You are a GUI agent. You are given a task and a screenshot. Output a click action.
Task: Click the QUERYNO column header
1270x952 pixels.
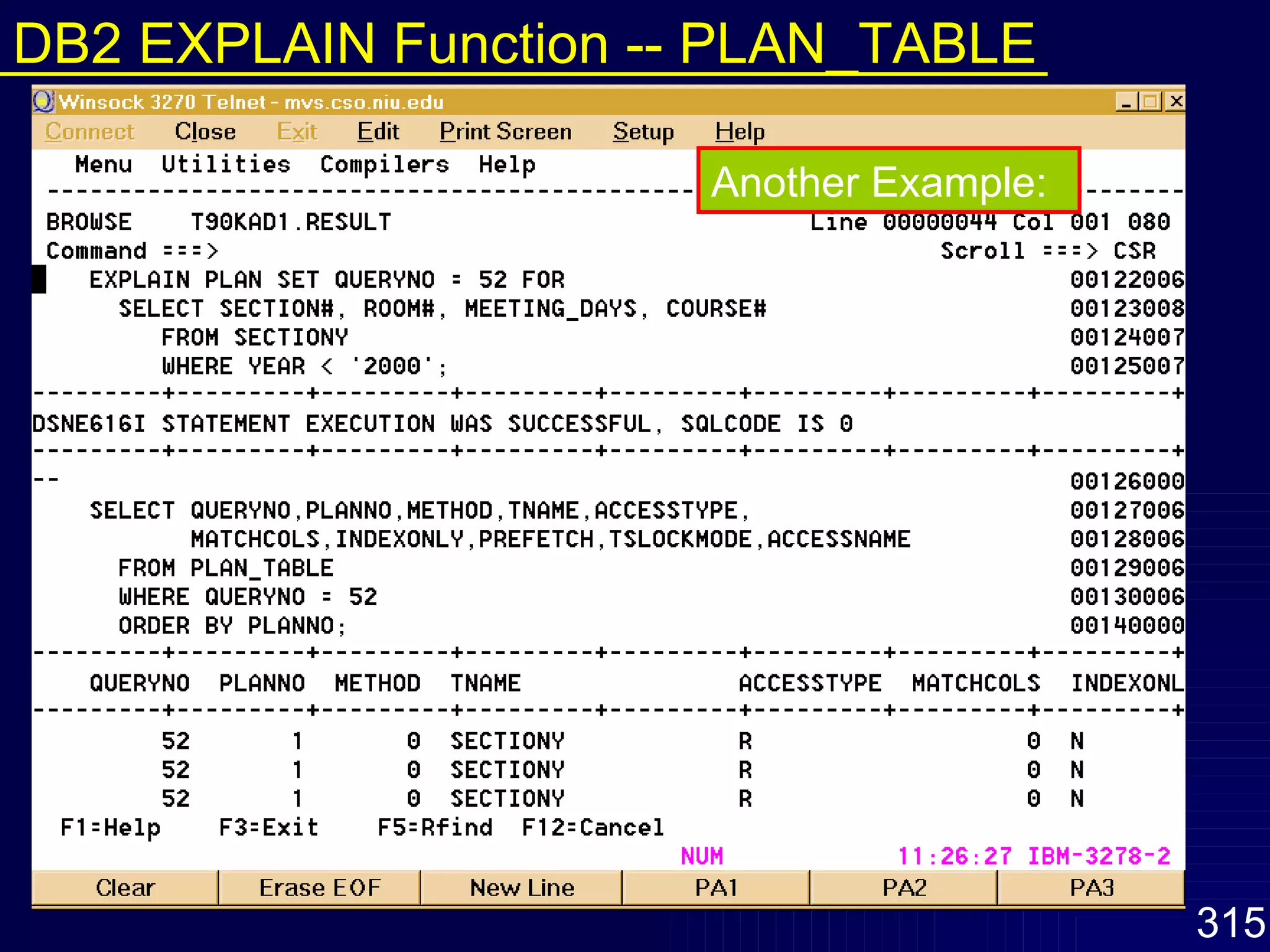pyautogui.click(x=140, y=684)
